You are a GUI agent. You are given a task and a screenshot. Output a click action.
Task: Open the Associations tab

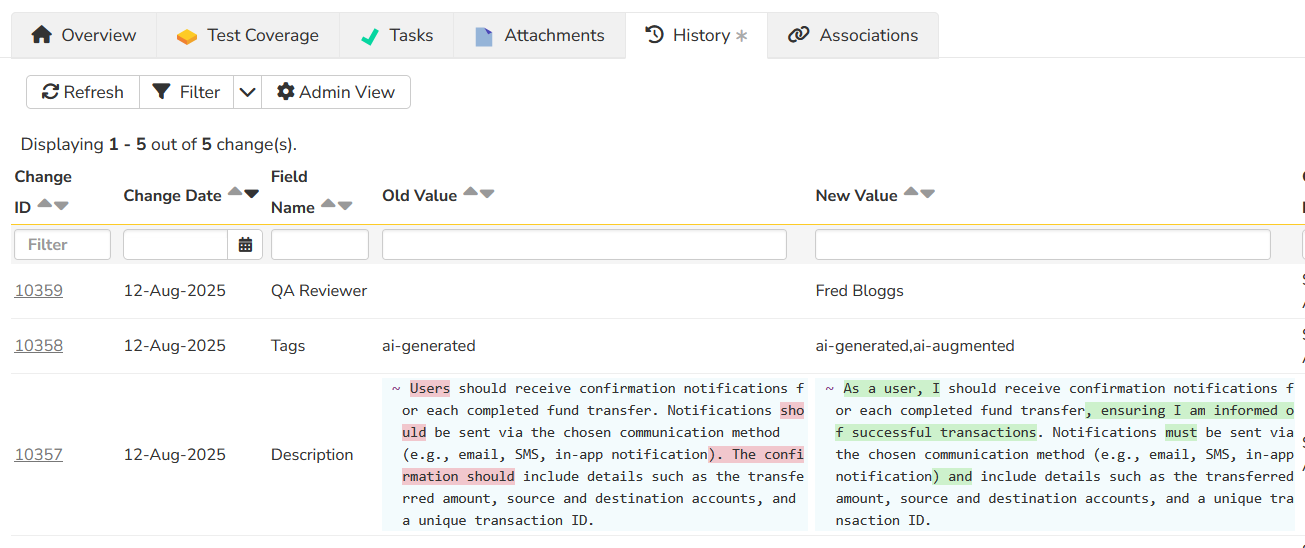[x=853, y=36]
